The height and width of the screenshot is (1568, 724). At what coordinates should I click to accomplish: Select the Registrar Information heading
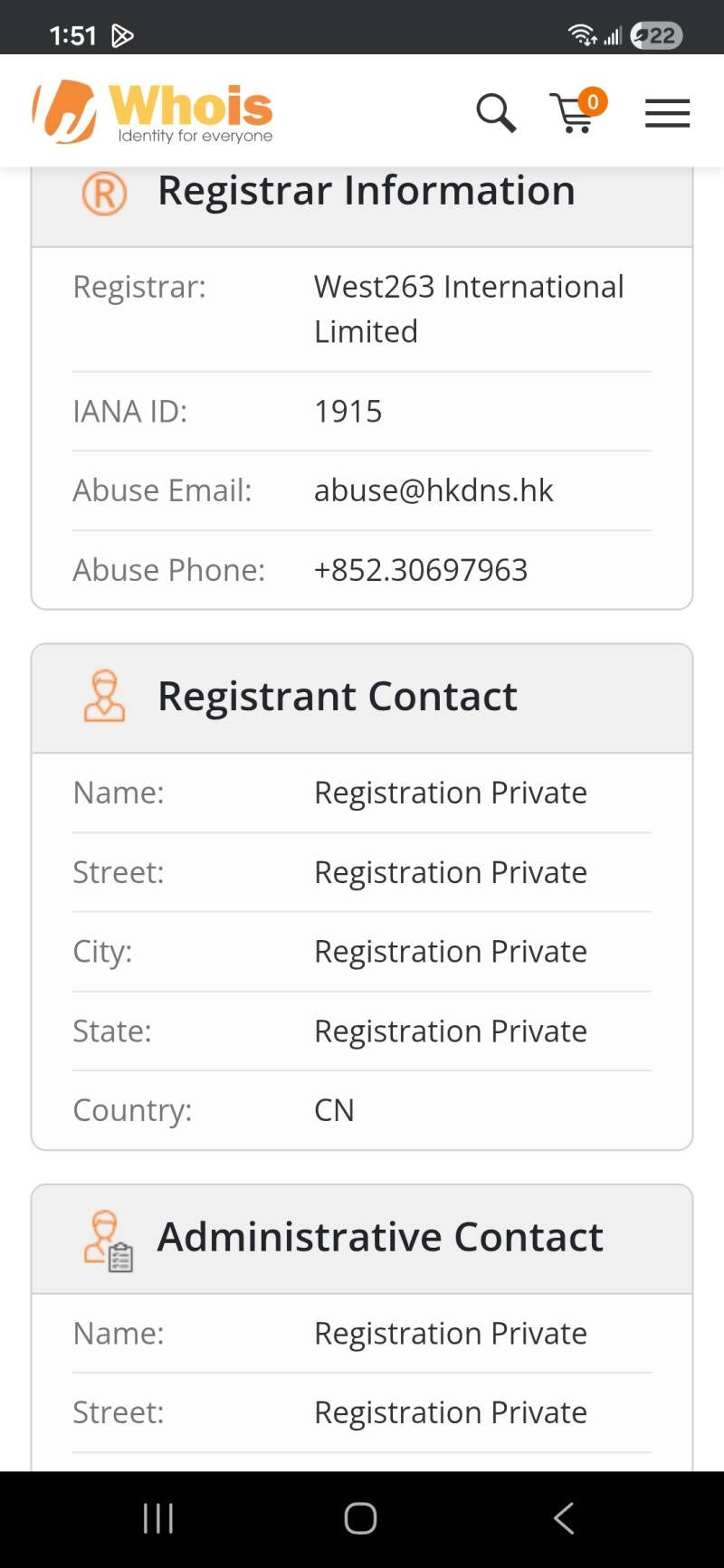point(367,191)
